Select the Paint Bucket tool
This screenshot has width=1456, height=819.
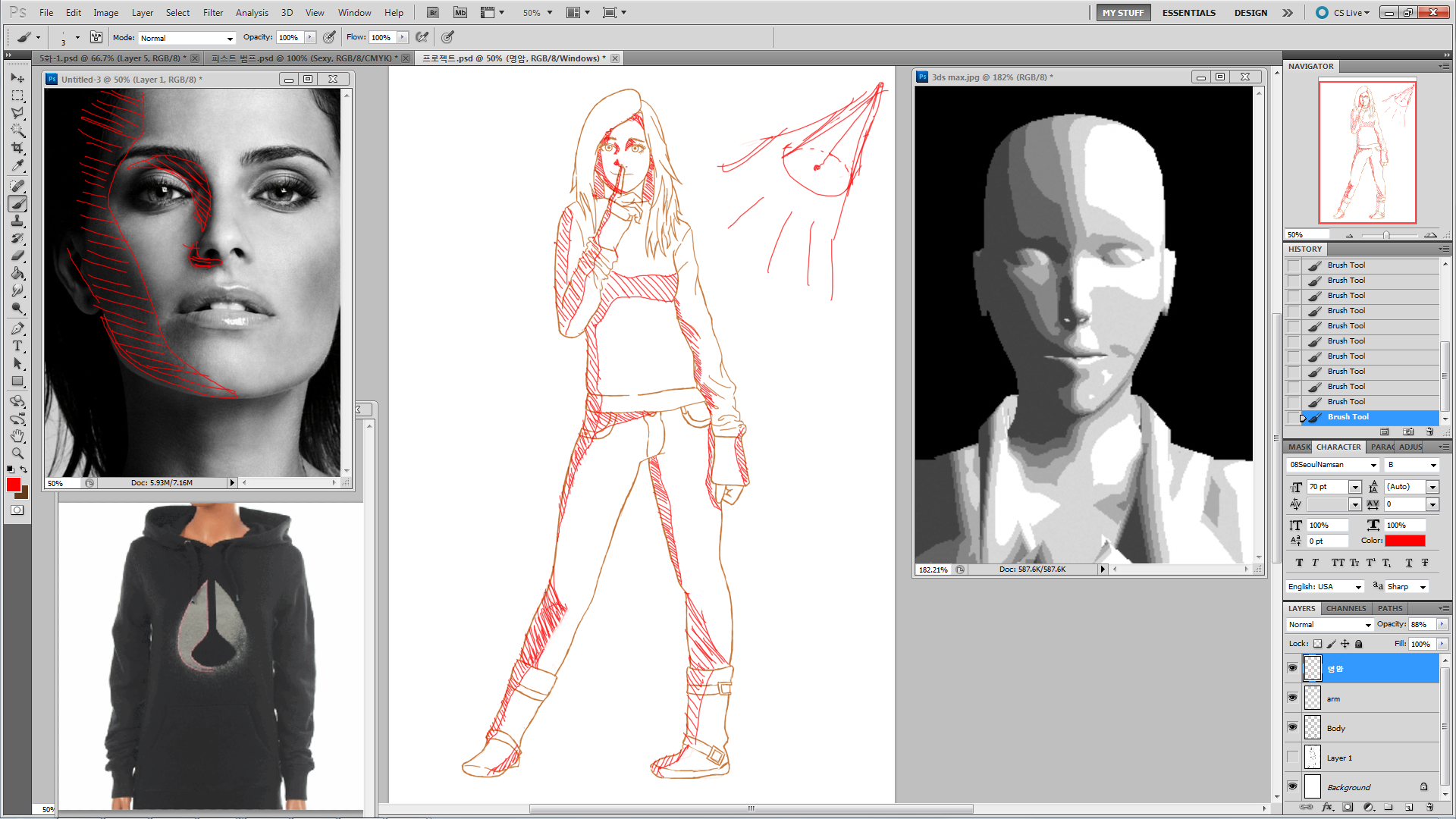[17, 274]
